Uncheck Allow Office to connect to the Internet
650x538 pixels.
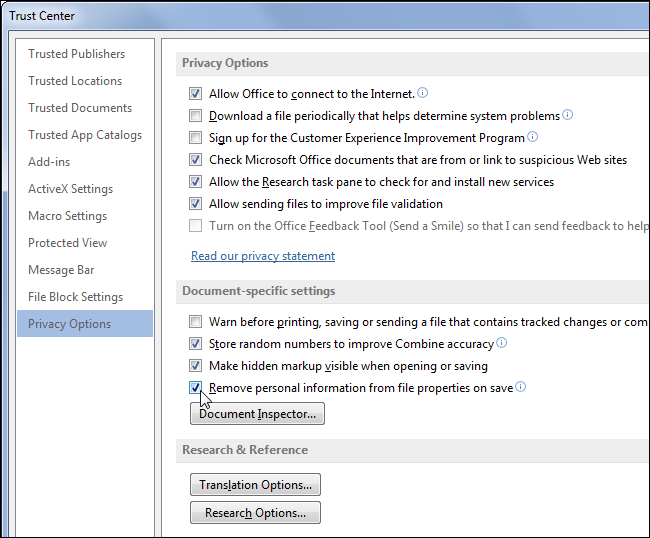click(x=196, y=94)
